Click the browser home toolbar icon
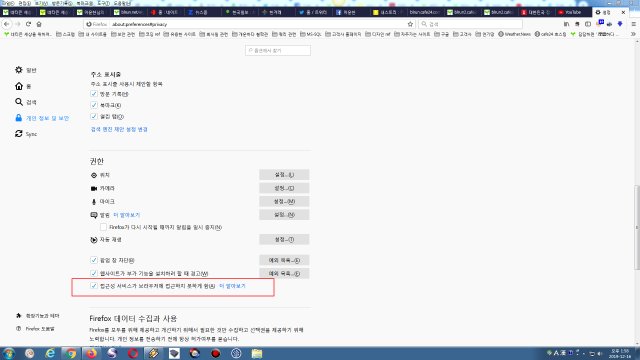Viewport: 640px width, 360px height. 39,24
